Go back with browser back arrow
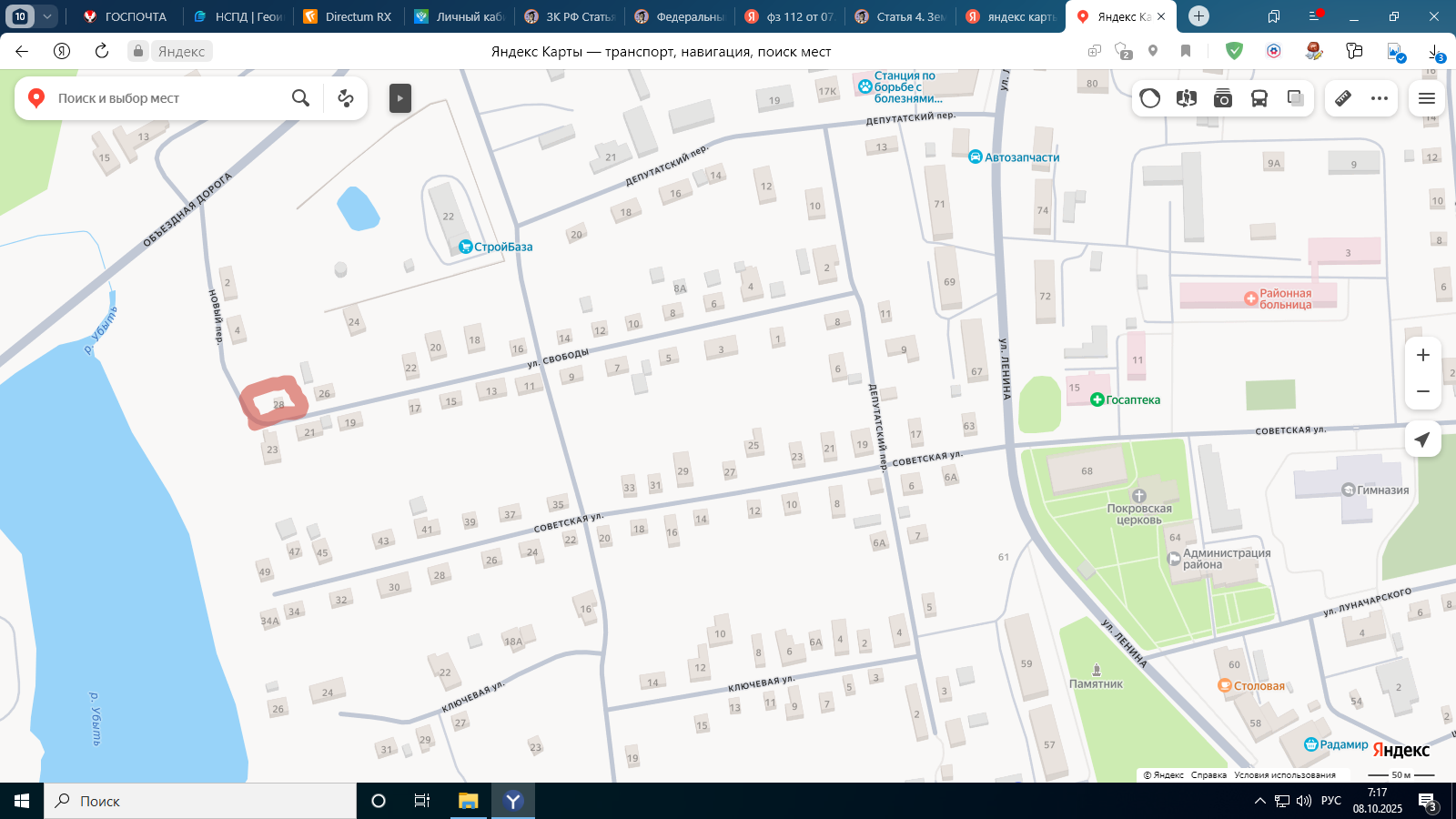Screen dimensions: 1456x819 22,51
